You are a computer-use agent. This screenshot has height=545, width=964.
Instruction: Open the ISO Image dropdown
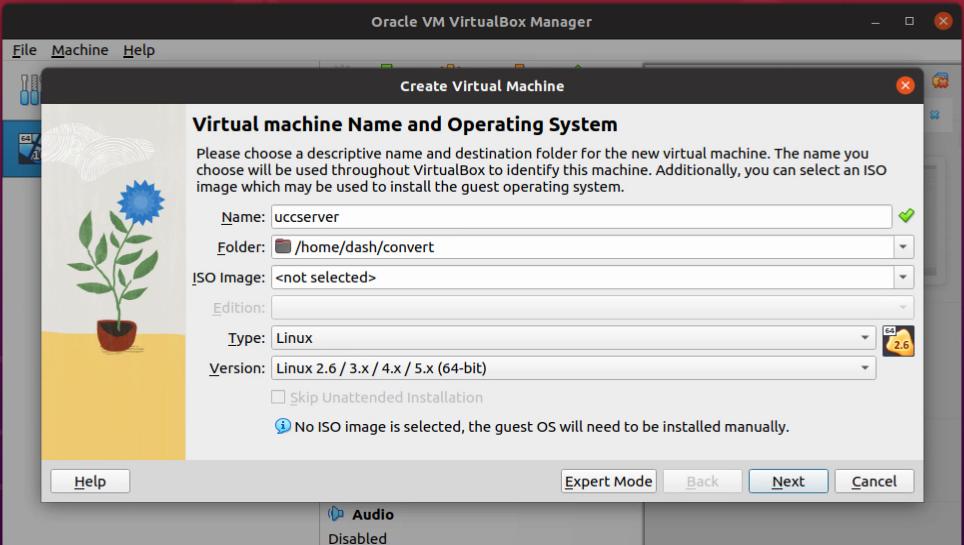point(903,277)
